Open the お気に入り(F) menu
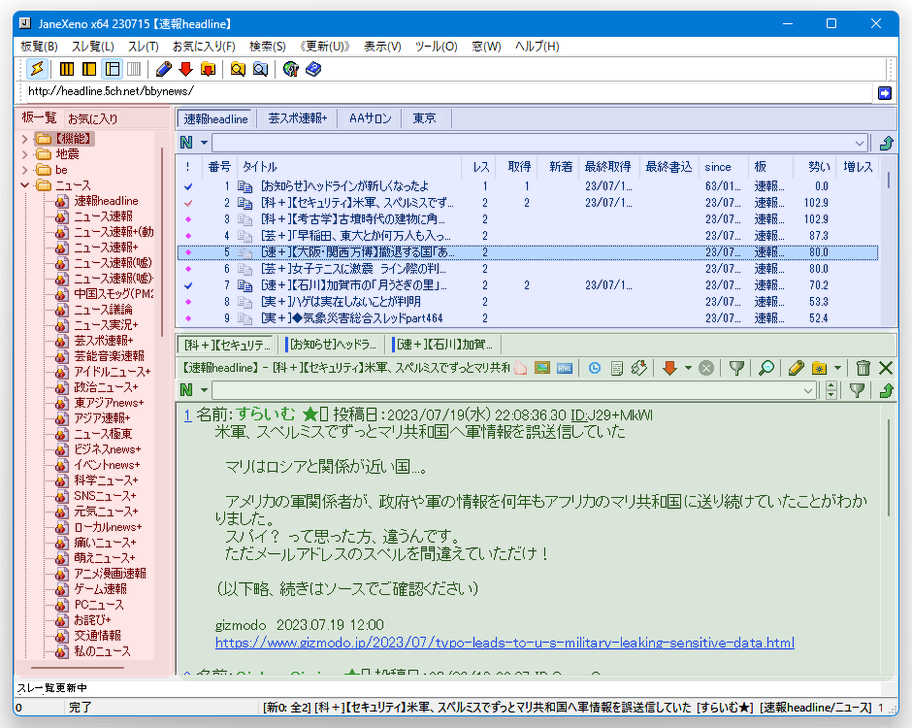 204,47
